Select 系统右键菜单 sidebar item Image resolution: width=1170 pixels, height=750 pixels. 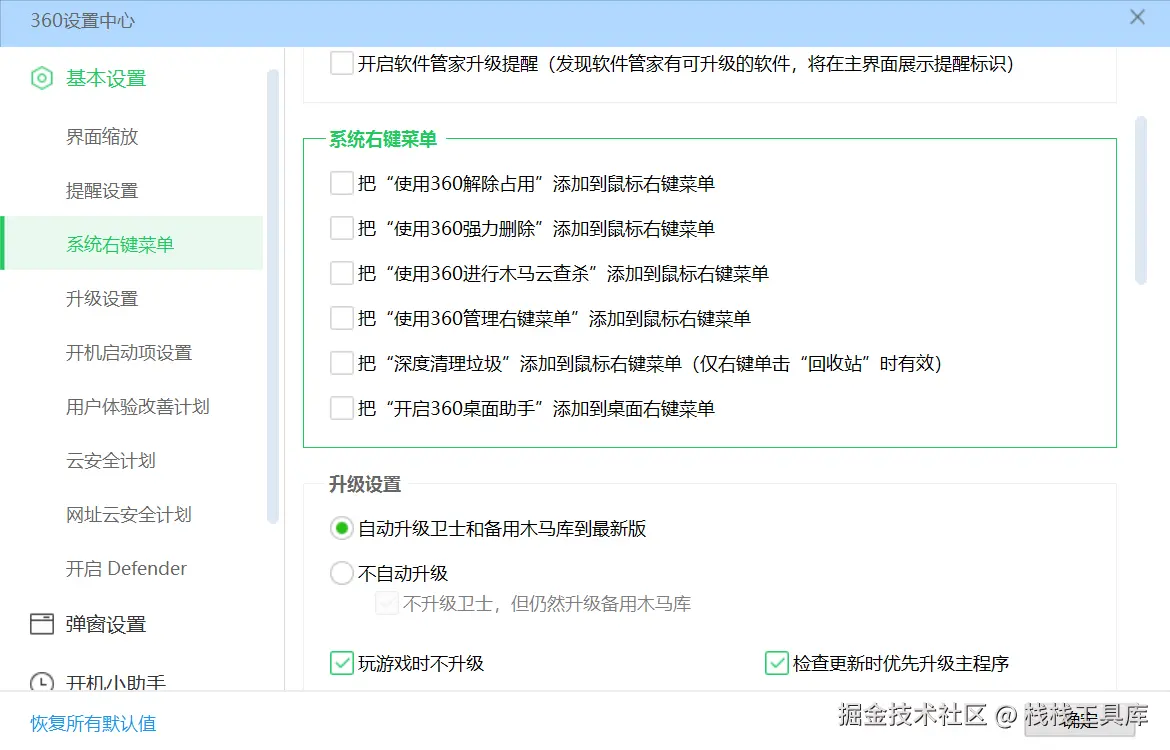(133, 243)
